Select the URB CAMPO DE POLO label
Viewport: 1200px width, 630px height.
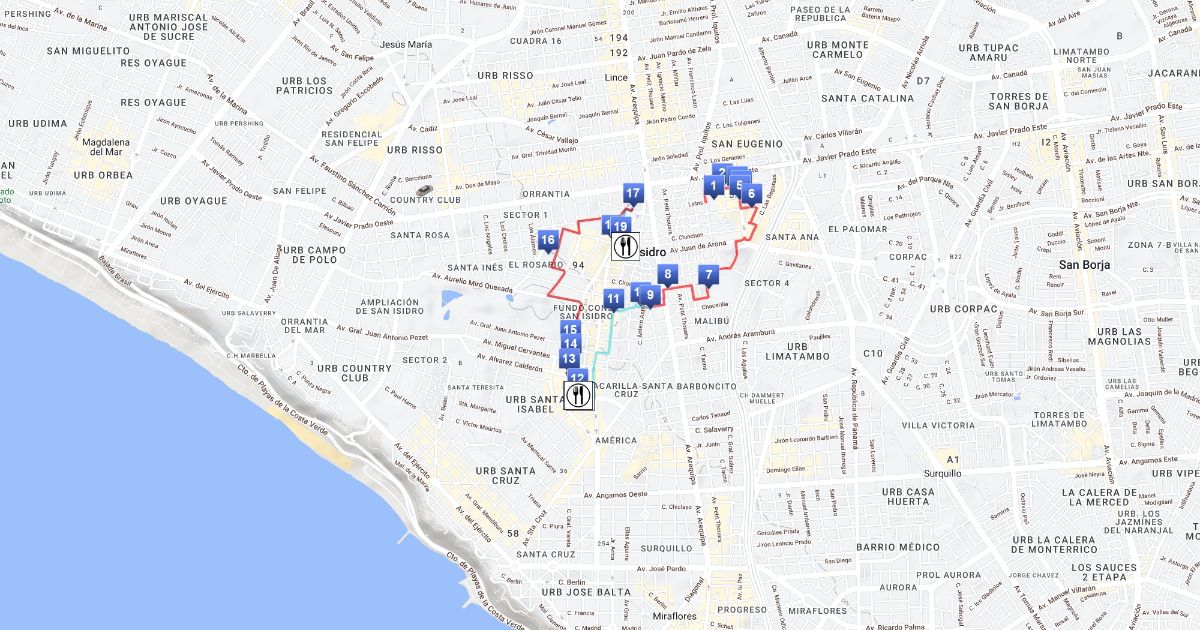click(x=313, y=255)
